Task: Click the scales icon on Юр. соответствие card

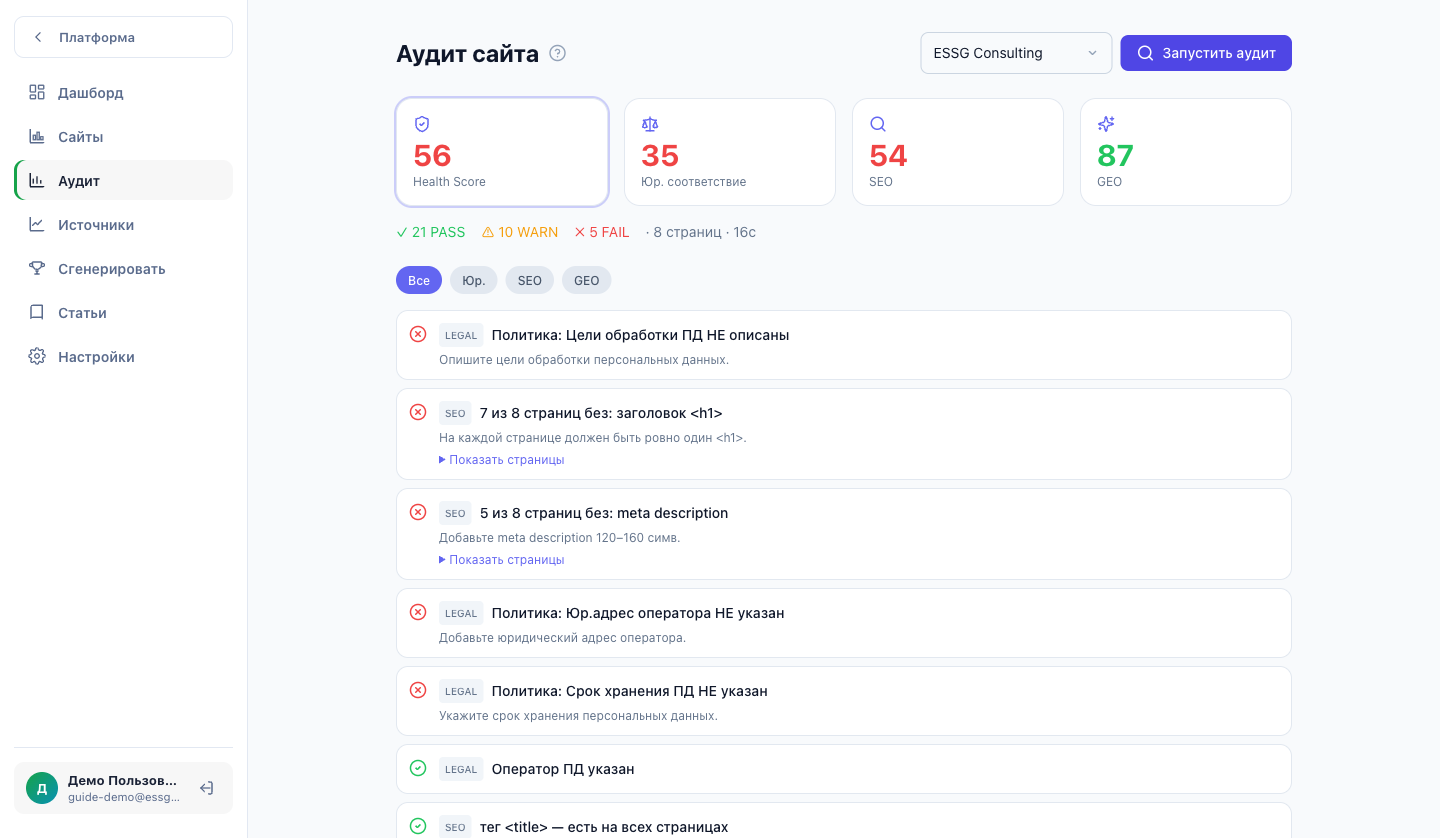Action: 650,124
